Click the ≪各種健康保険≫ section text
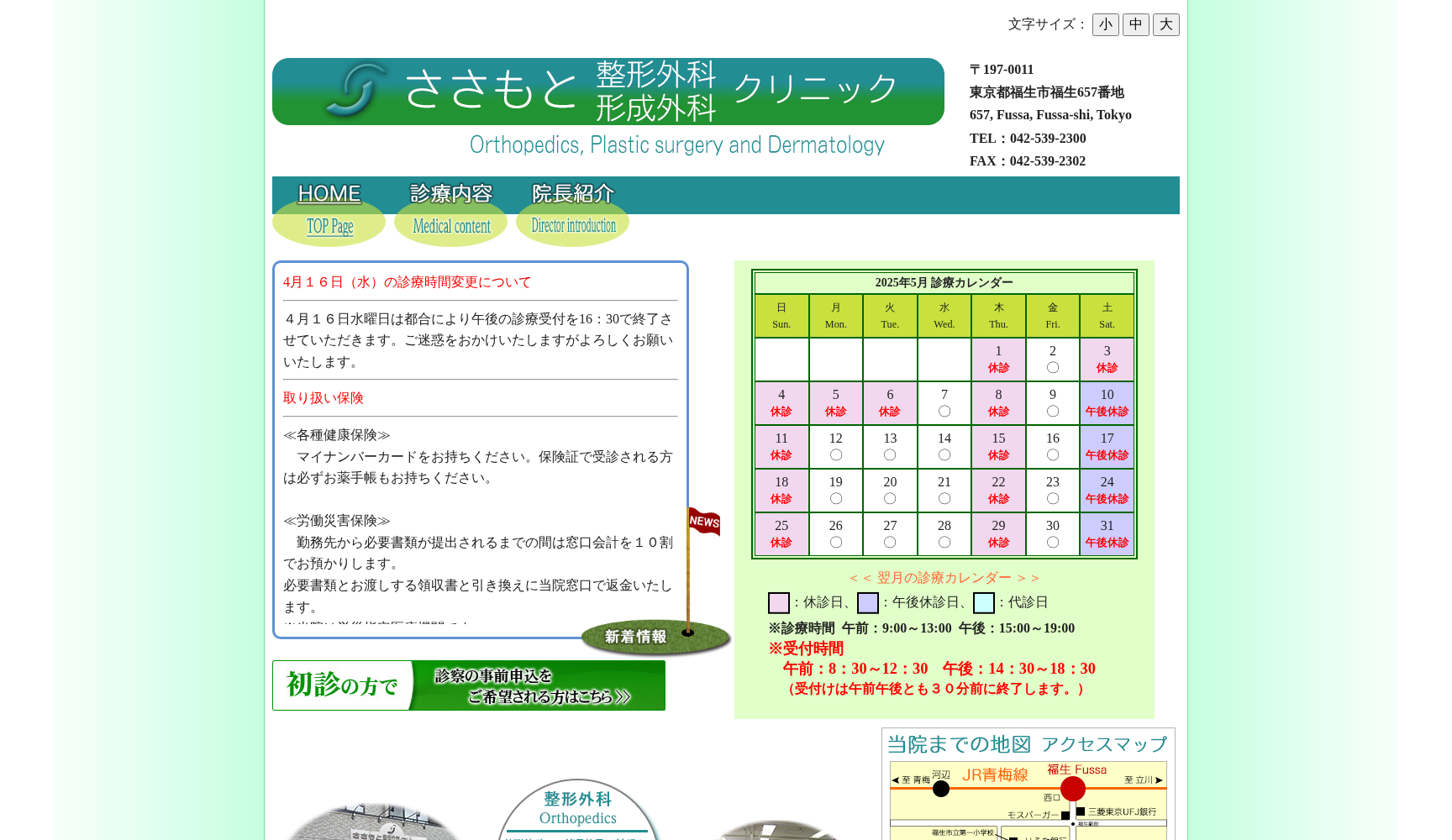Screen dimensions: 1452x840 click(x=337, y=435)
